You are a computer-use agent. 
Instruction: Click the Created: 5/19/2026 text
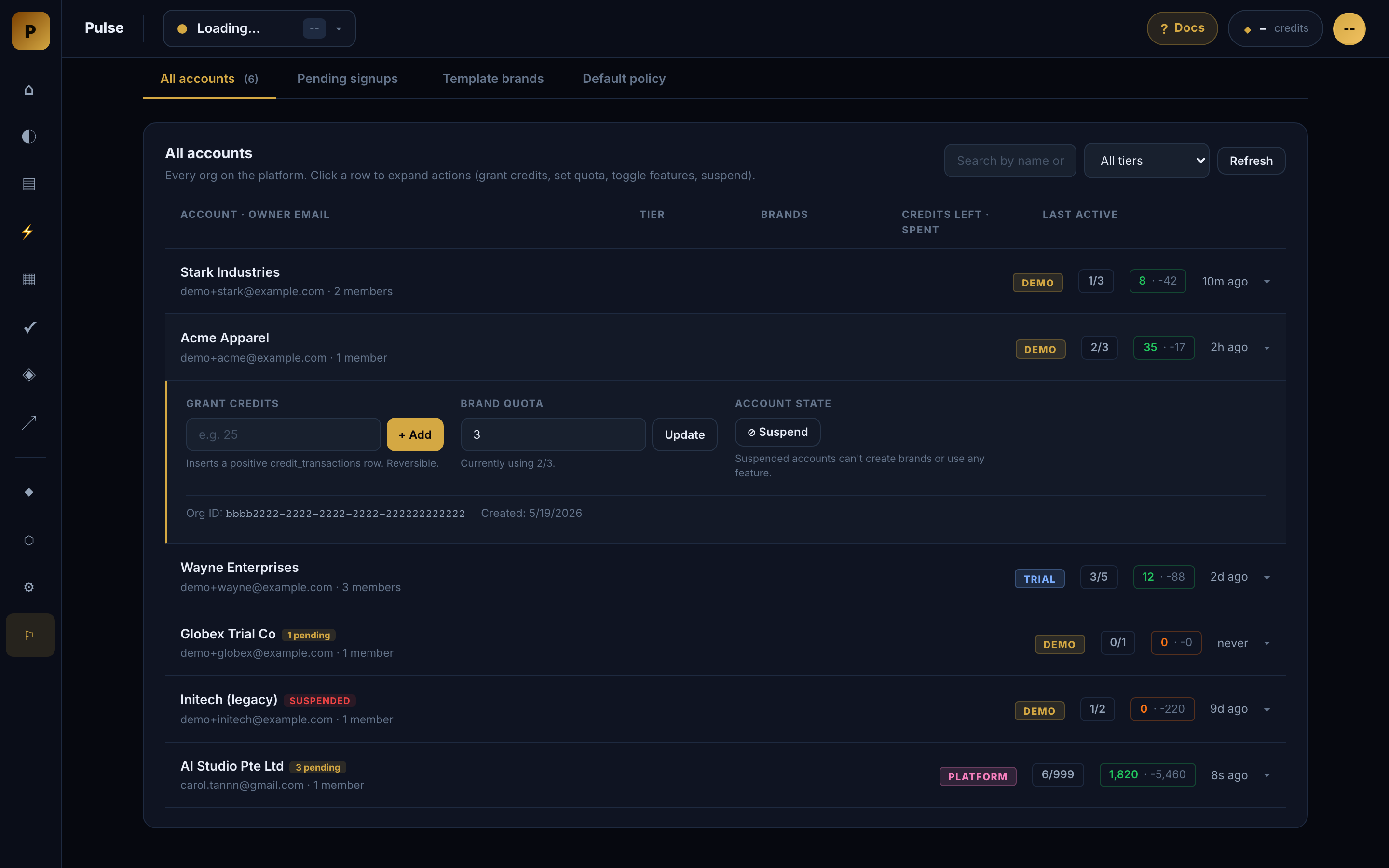coord(531,513)
